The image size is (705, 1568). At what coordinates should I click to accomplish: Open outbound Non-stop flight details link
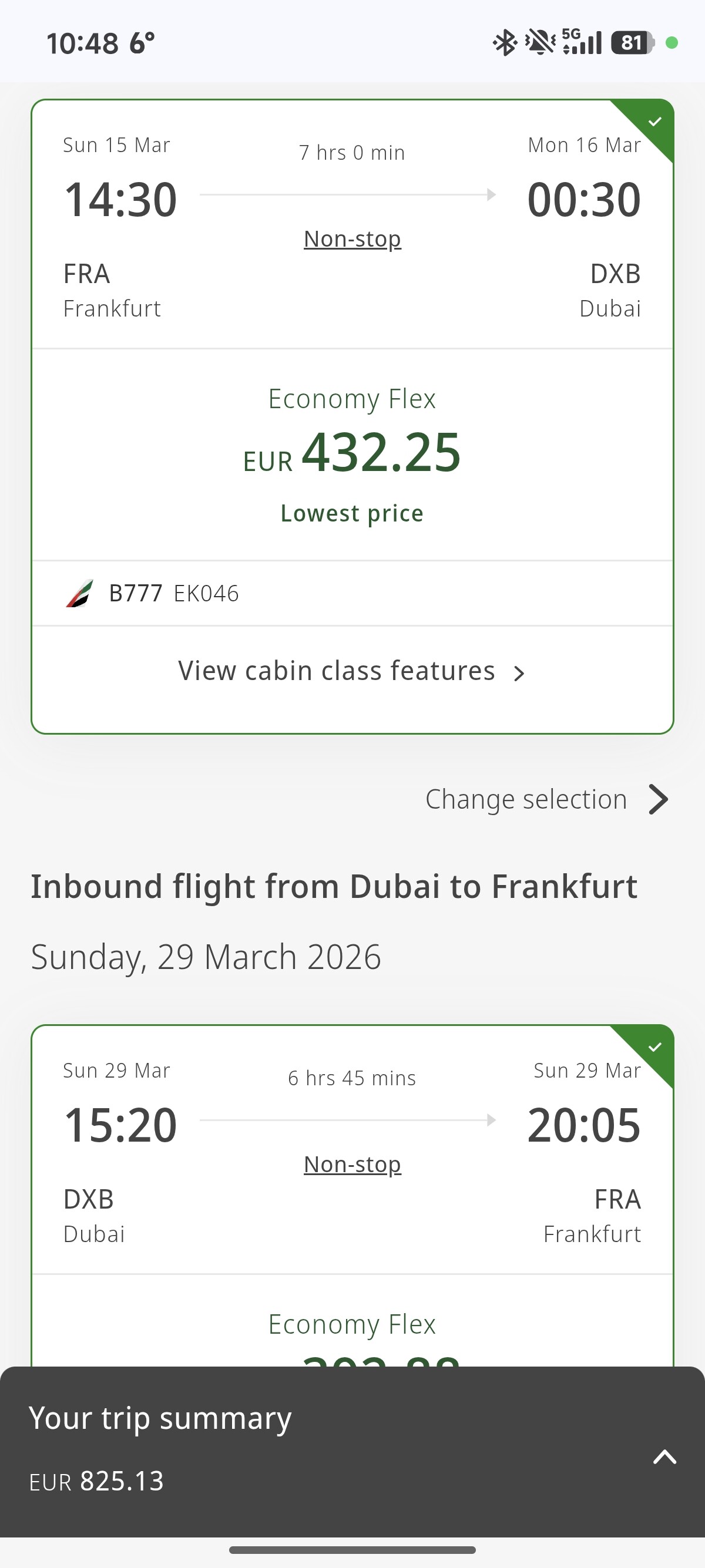click(352, 239)
